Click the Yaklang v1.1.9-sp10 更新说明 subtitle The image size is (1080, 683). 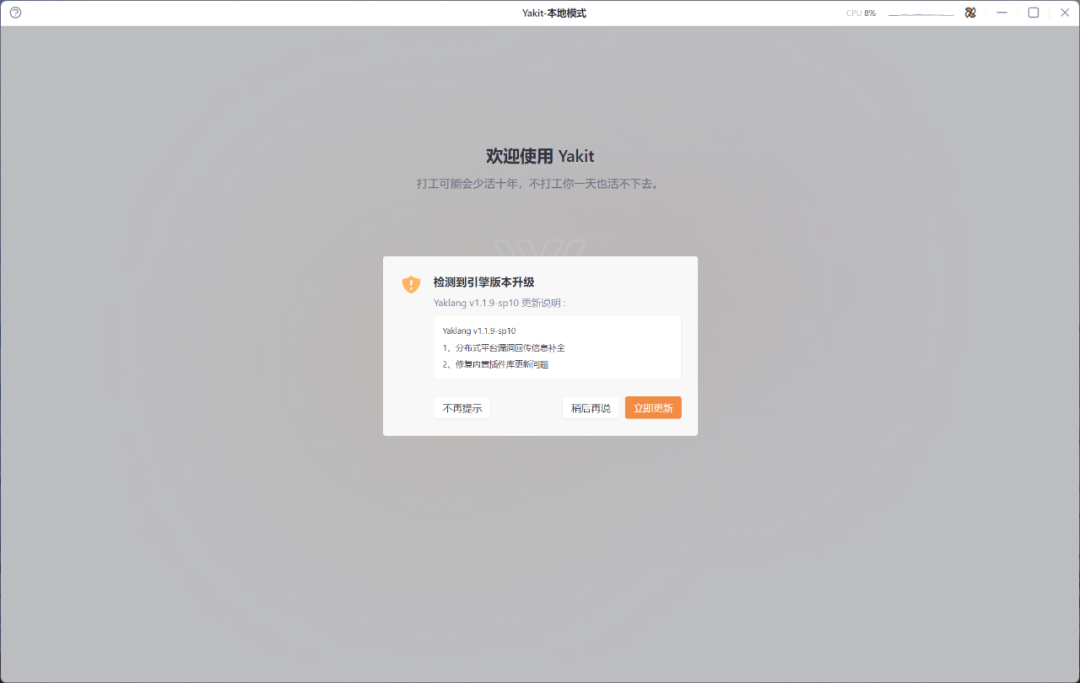coord(499,303)
